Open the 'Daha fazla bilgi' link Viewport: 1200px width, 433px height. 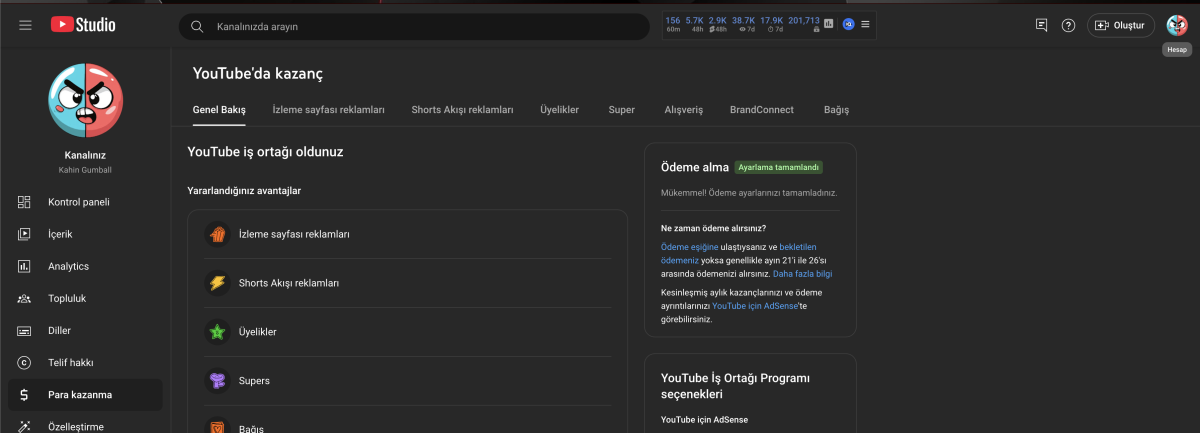[802, 273]
